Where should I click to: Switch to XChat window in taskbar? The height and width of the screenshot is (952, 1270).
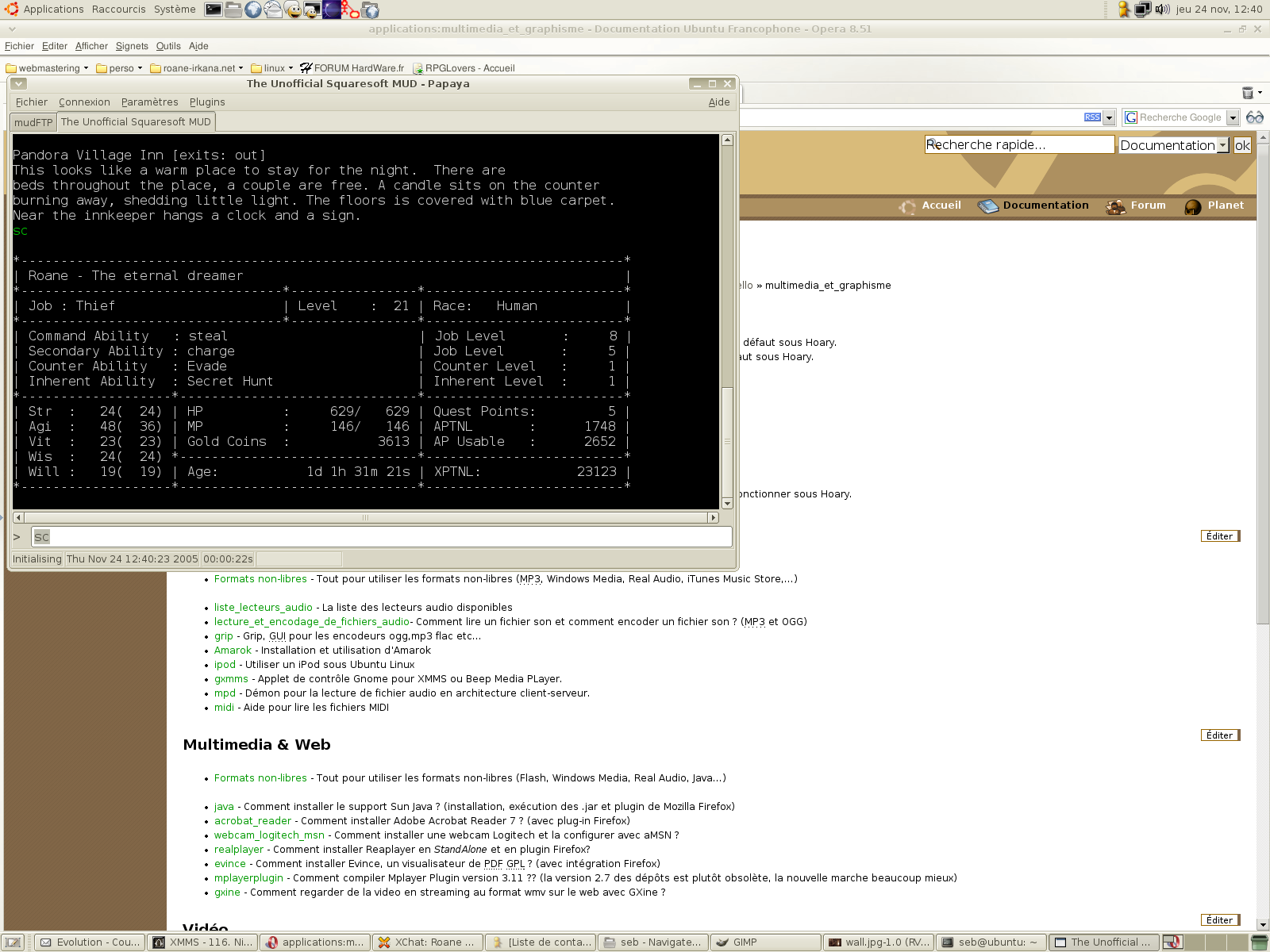(x=427, y=942)
